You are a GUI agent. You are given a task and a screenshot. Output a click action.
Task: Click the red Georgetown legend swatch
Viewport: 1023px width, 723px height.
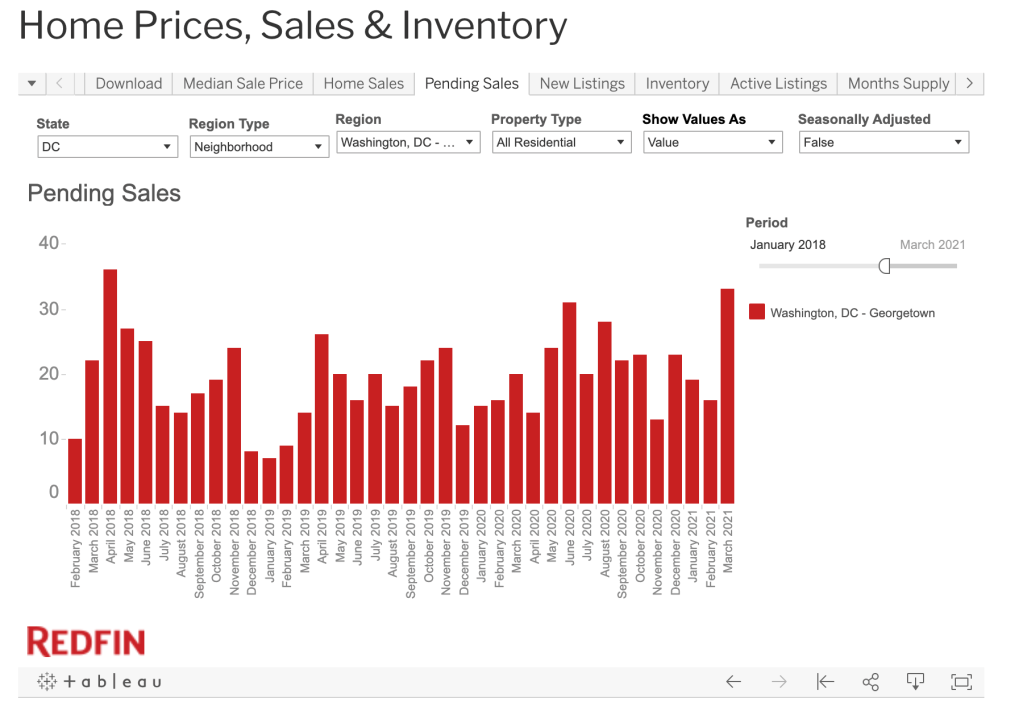[x=757, y=313]
